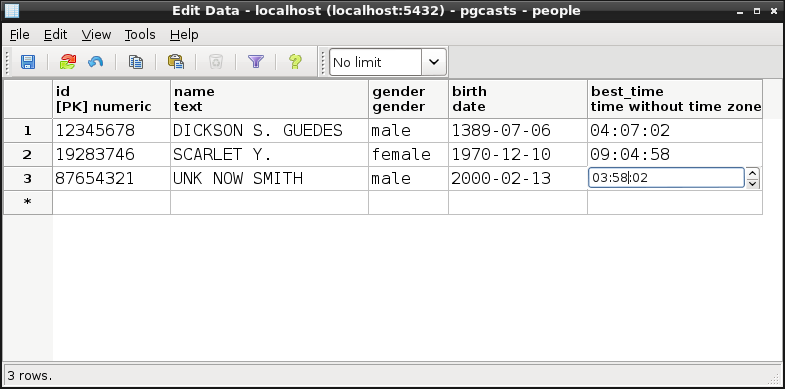Select the DICKSON S. GUEDES name cell
The width and height of the screenshot is (785, 389).
pos(269,131)
